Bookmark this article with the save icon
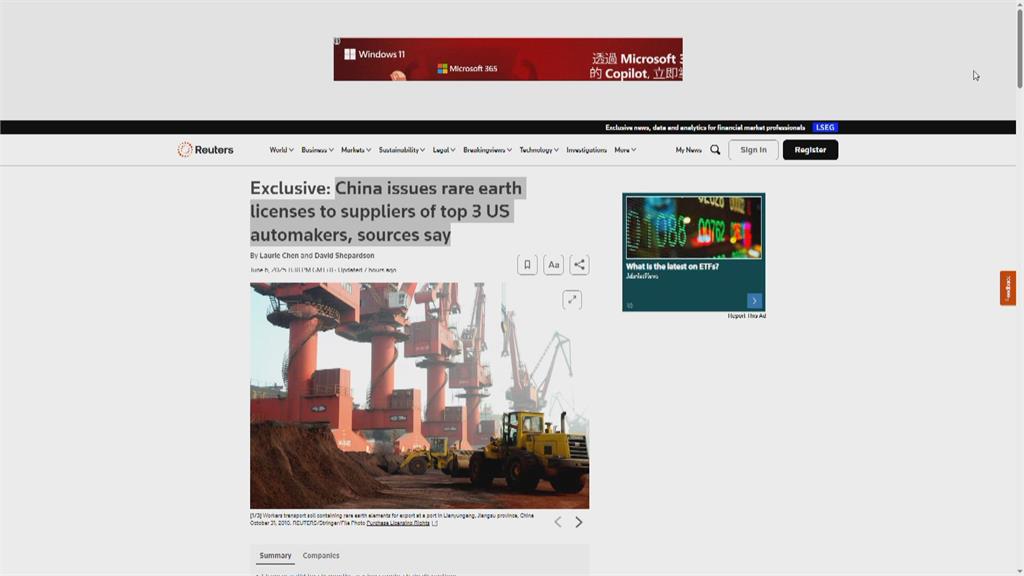The image size is (1024, 576). pos(527,265)
